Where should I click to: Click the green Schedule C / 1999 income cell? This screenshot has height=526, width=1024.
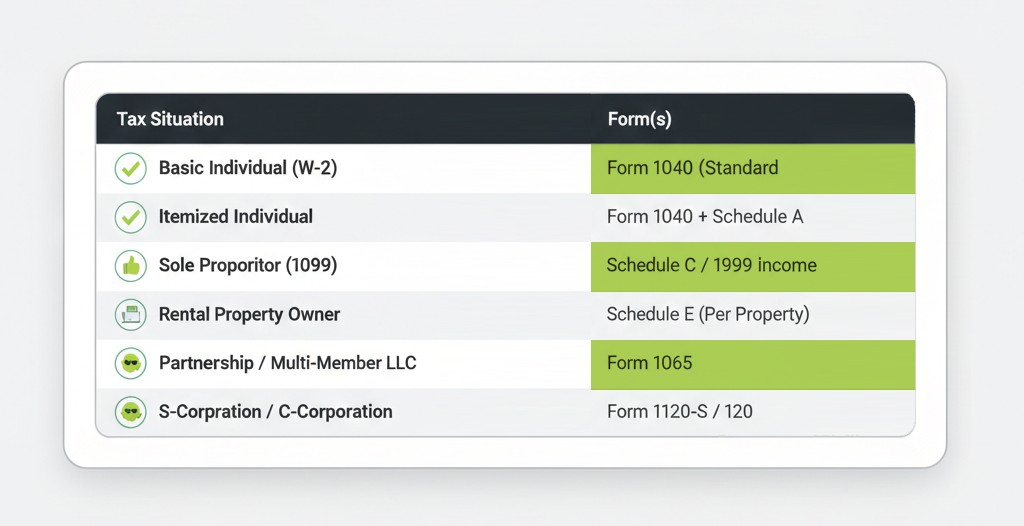(x=752, y=265)
